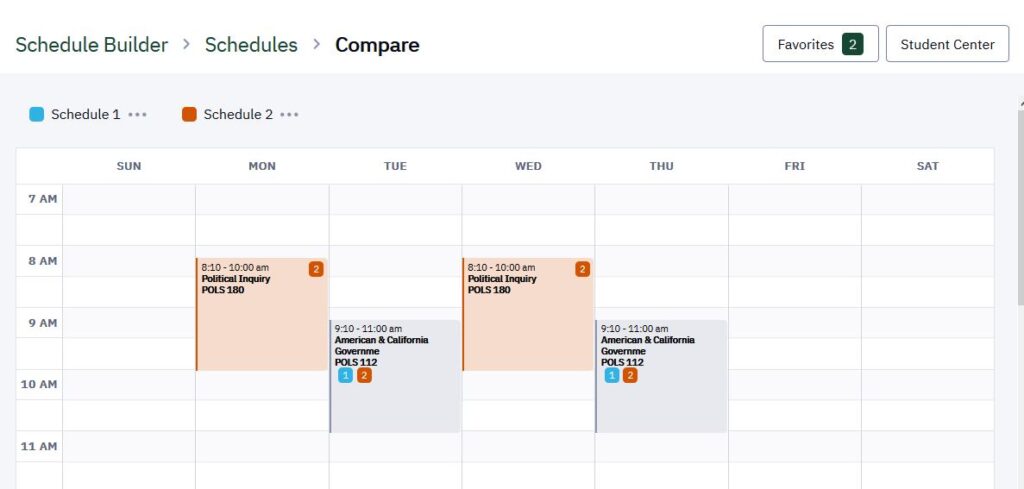Click the vertical scrollbar on right edge
The width and height of the screenshot is (1024, 489).
click(x=1021, y=202)
